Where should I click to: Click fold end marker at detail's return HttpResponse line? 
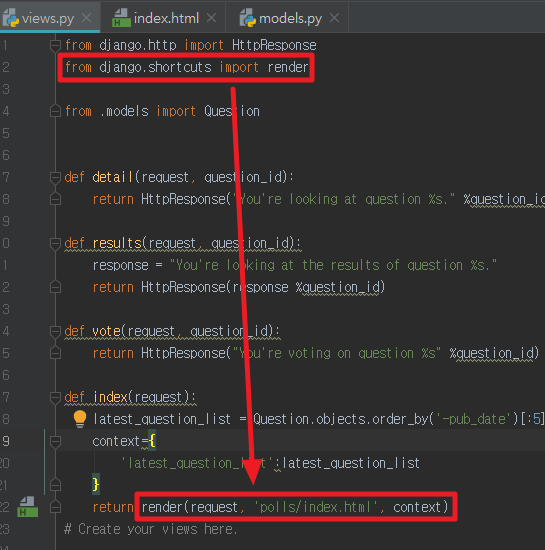click(55, 199)
